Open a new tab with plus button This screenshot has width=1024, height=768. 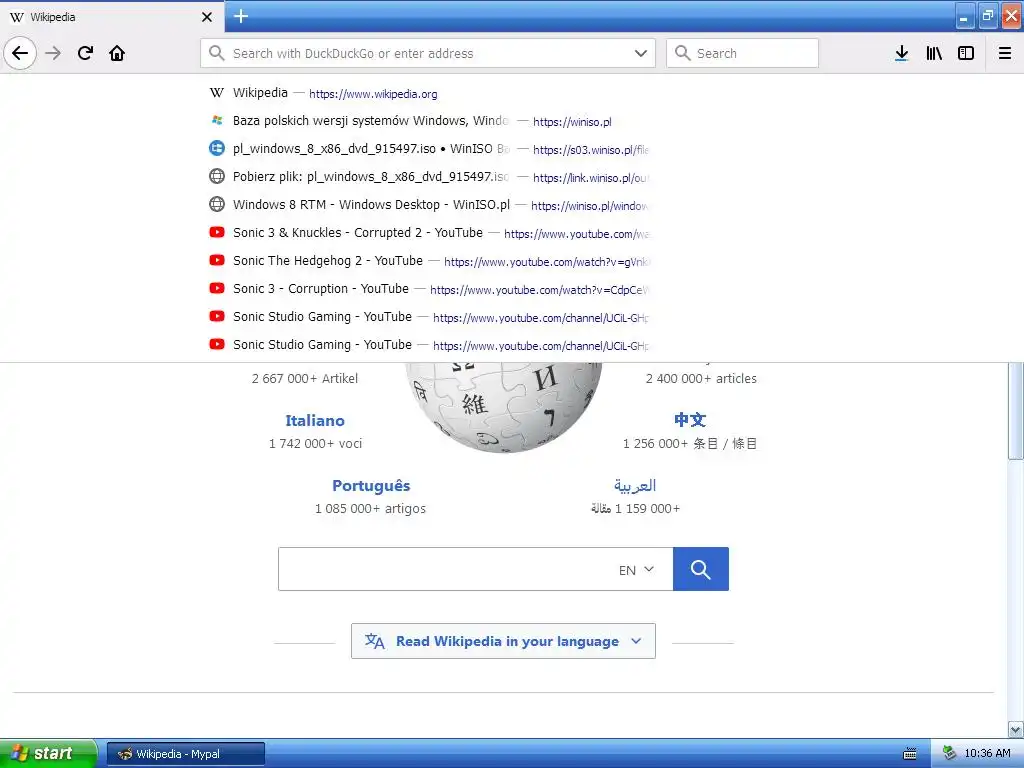[241, 16]
